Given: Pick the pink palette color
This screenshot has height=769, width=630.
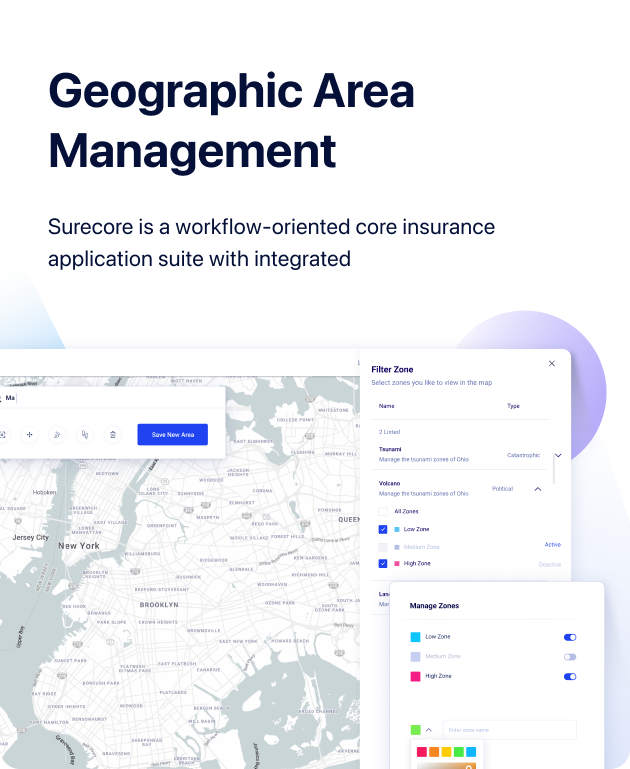Looking at the screenshot, I should (422, 752).
